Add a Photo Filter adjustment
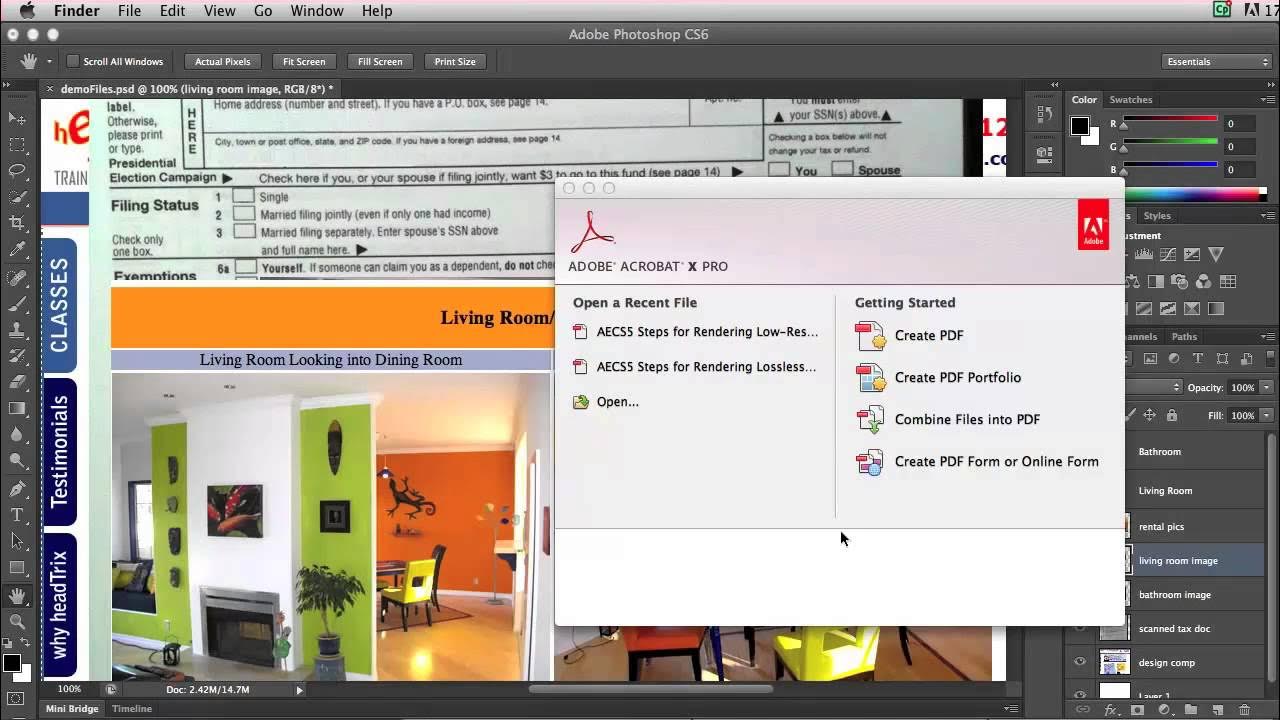 [1181, 281]
